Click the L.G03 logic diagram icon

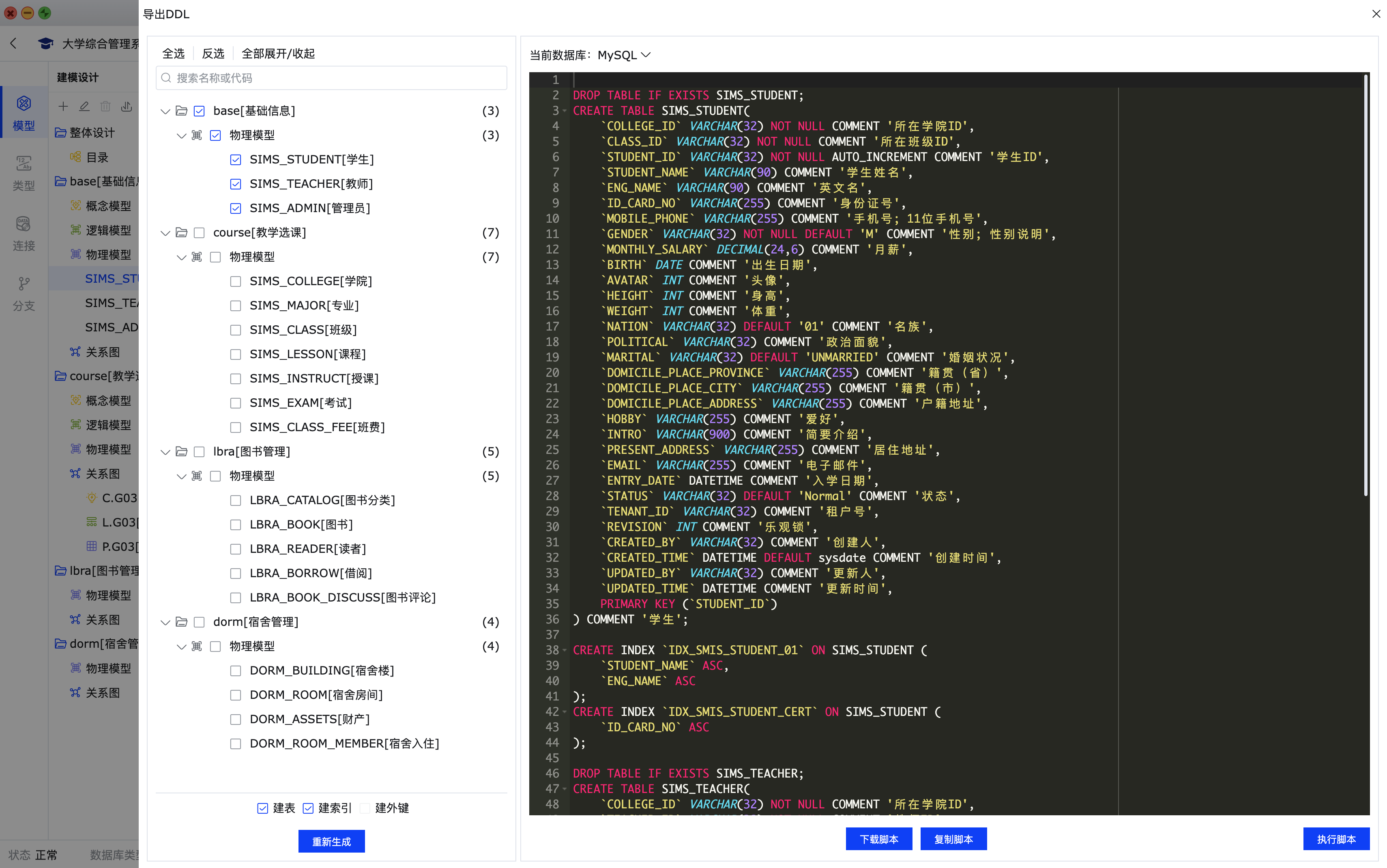92,522
